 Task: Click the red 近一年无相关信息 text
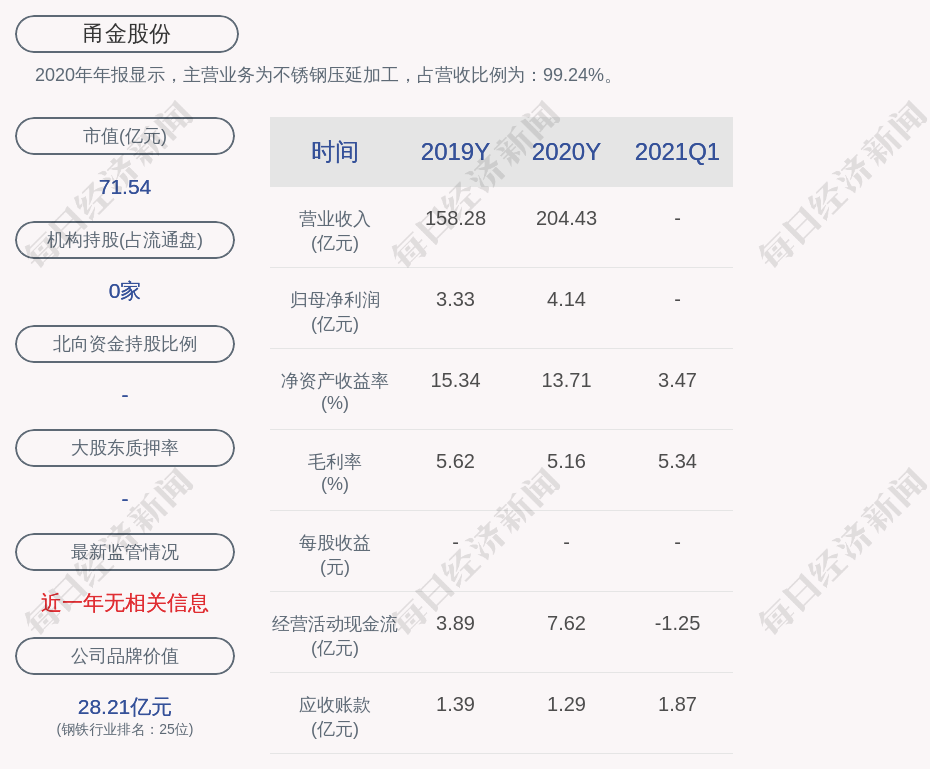125,603
